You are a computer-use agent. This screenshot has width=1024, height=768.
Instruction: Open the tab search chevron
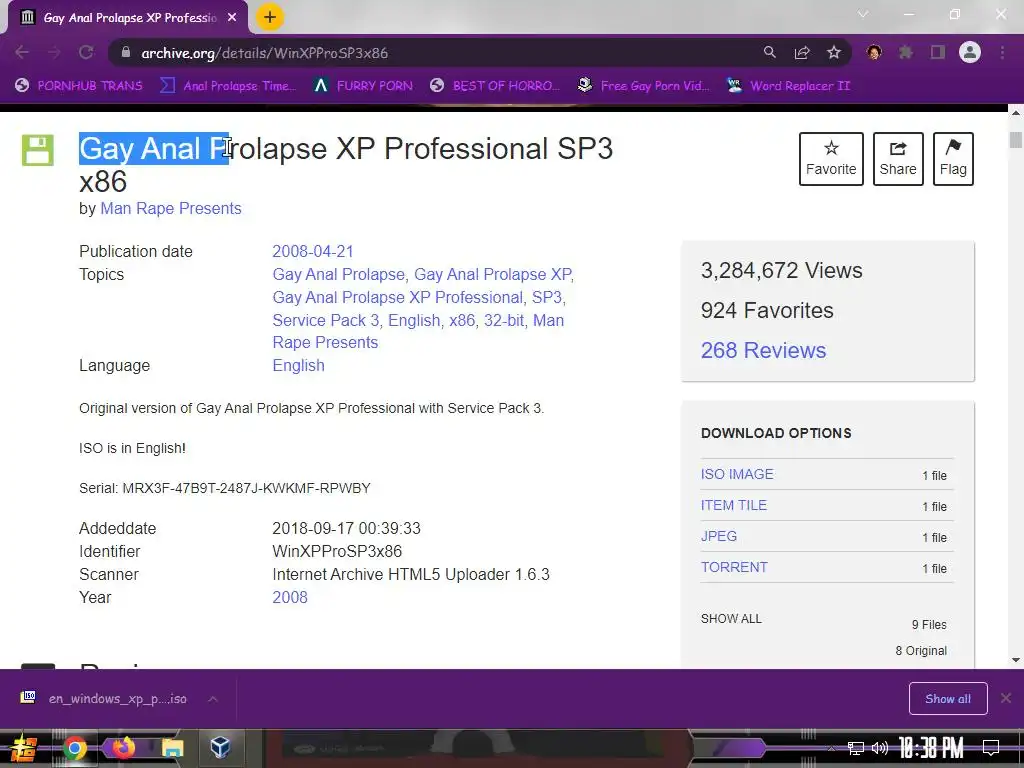(x=863, y=14)
